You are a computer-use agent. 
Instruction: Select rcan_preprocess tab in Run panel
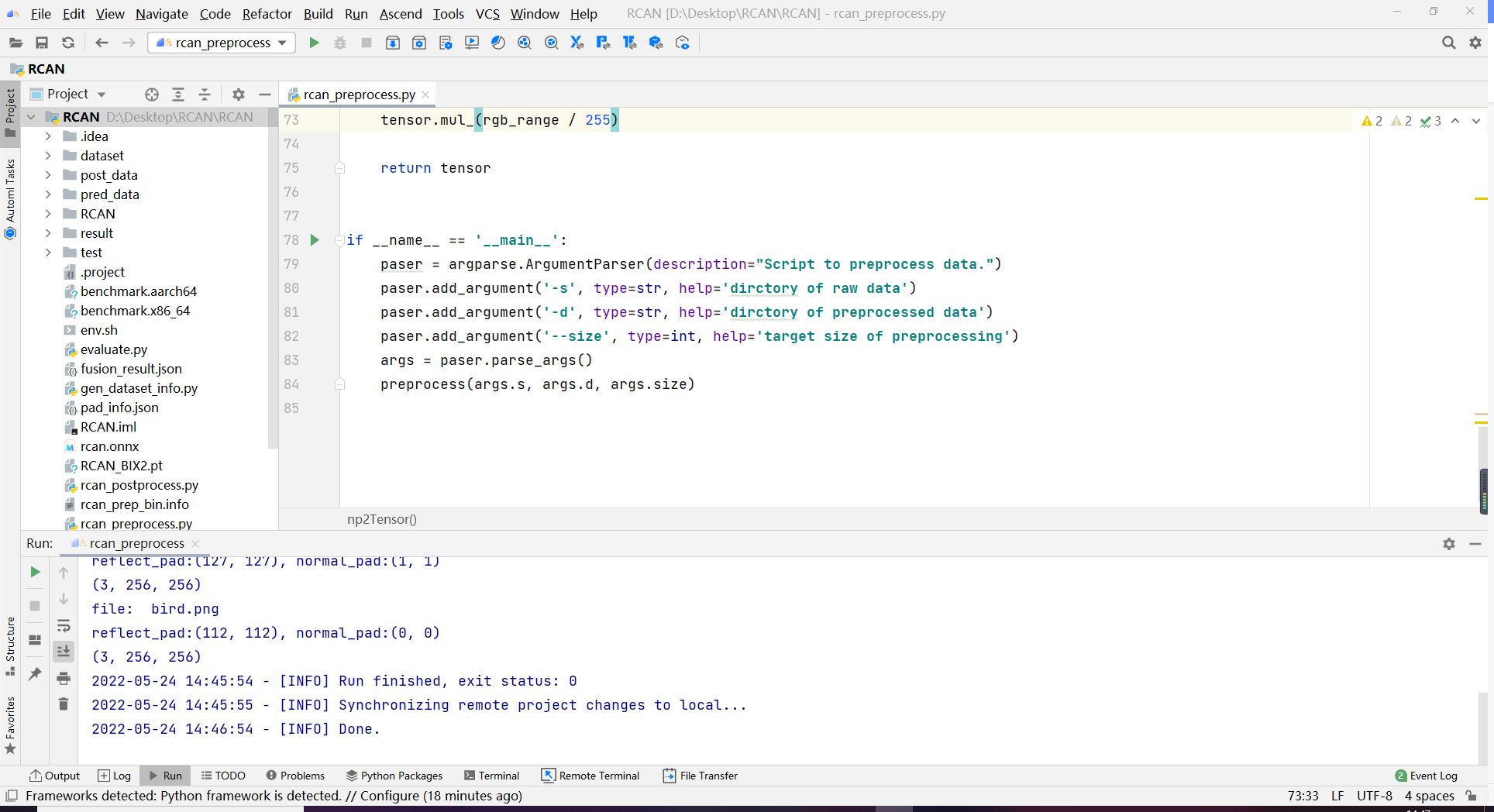pos(136,543)
